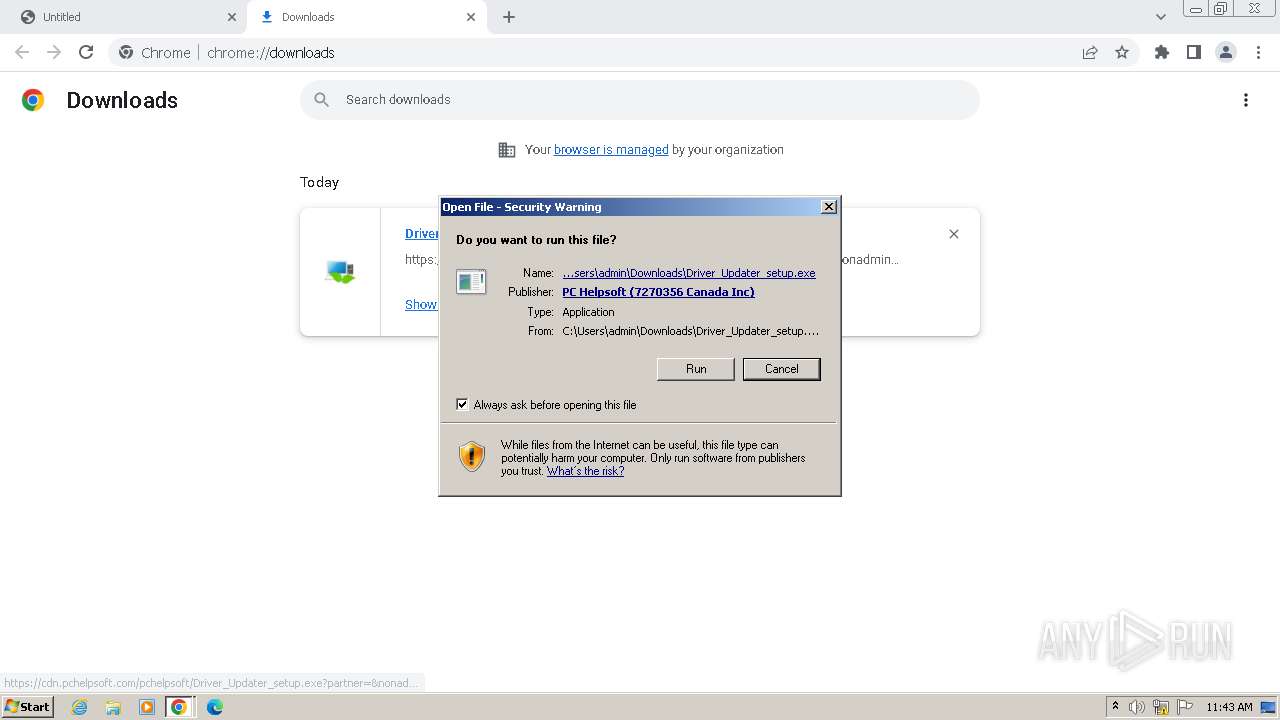Launch Internet Explorer from the taskbar
Image resolution: width=1280 pixels, height=720 pixels.
pos(80,707)
